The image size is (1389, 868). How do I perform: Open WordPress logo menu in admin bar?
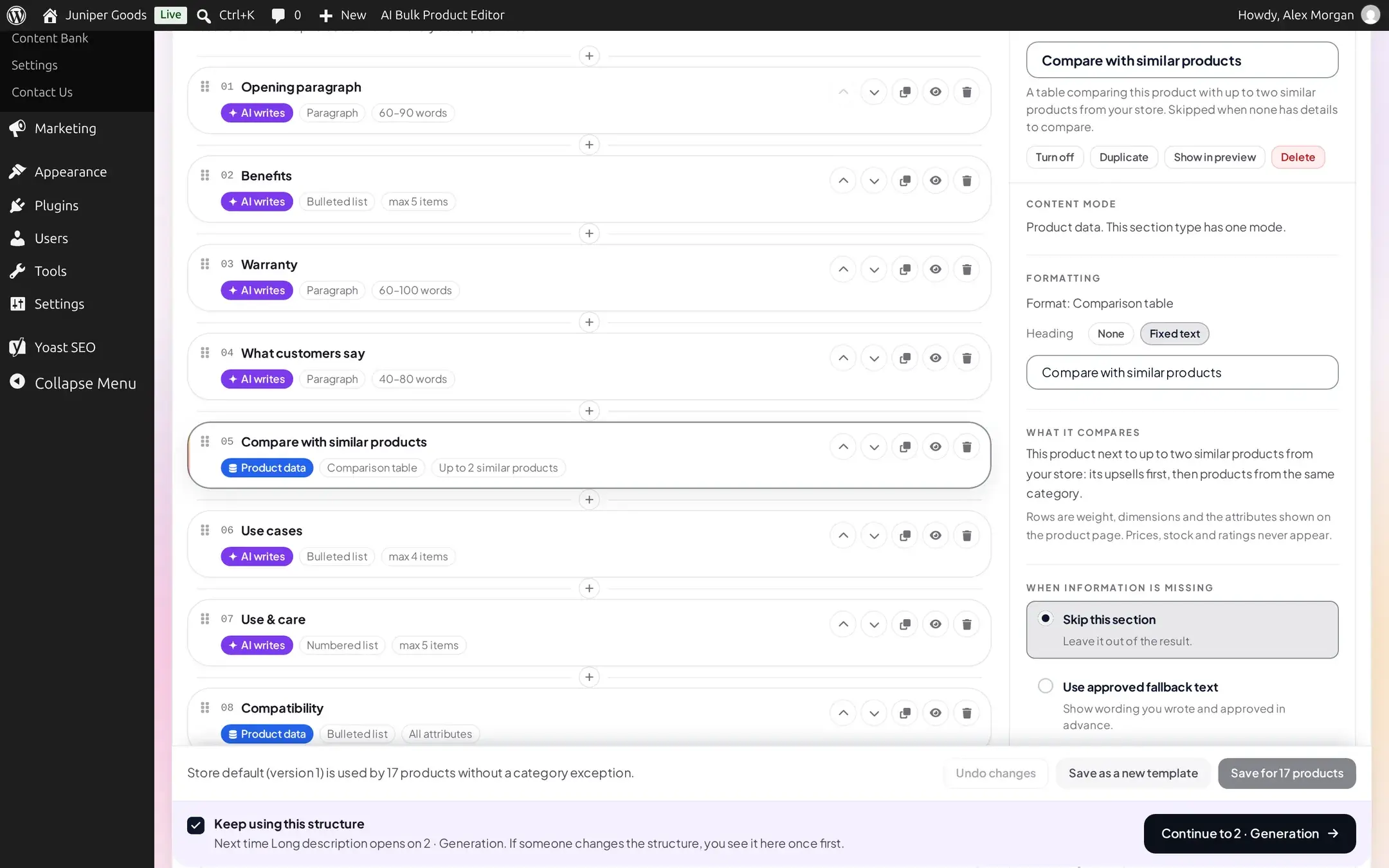coord(16,15)
